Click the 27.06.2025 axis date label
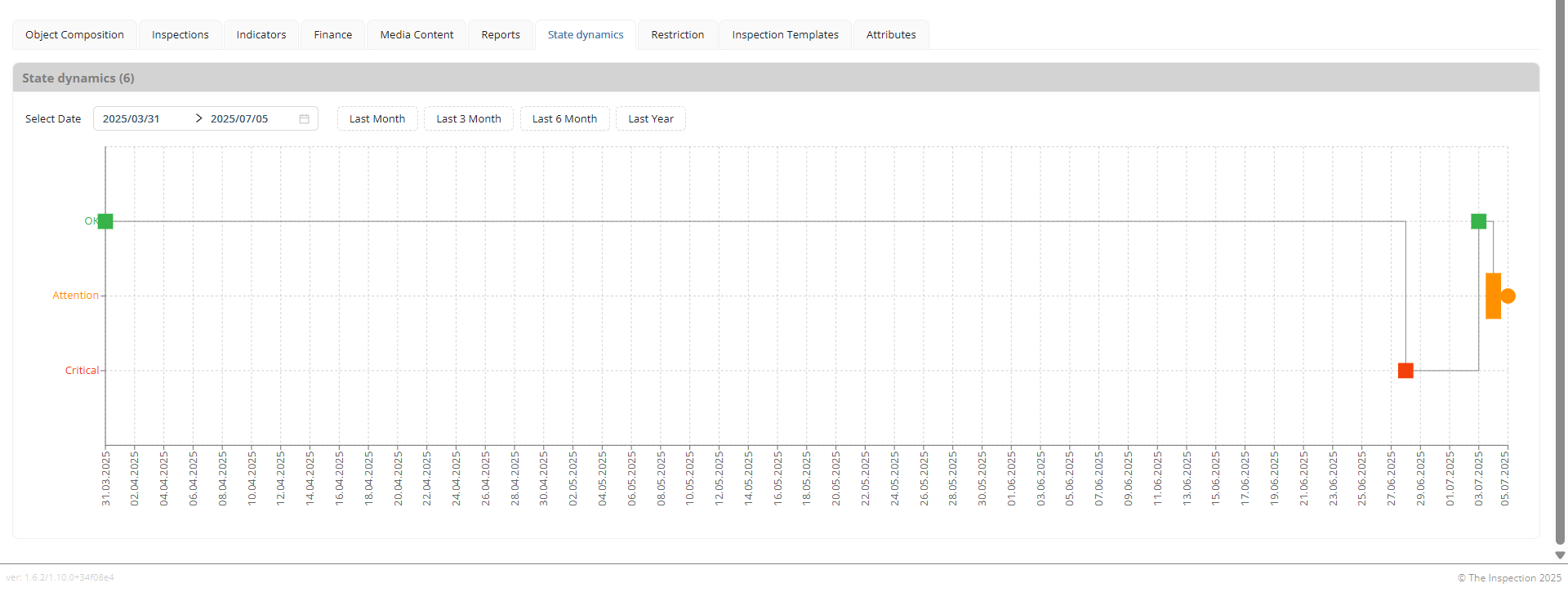This screenshot has height=592, width=1568. tap(1391, 478)
